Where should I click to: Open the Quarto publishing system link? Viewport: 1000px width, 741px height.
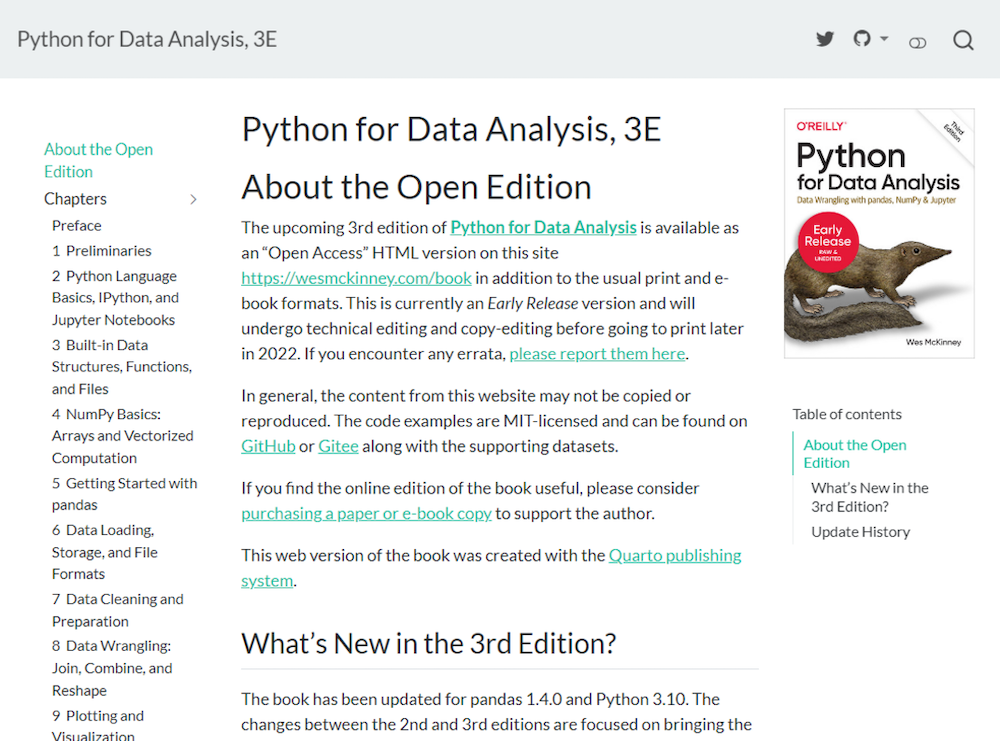675,555
